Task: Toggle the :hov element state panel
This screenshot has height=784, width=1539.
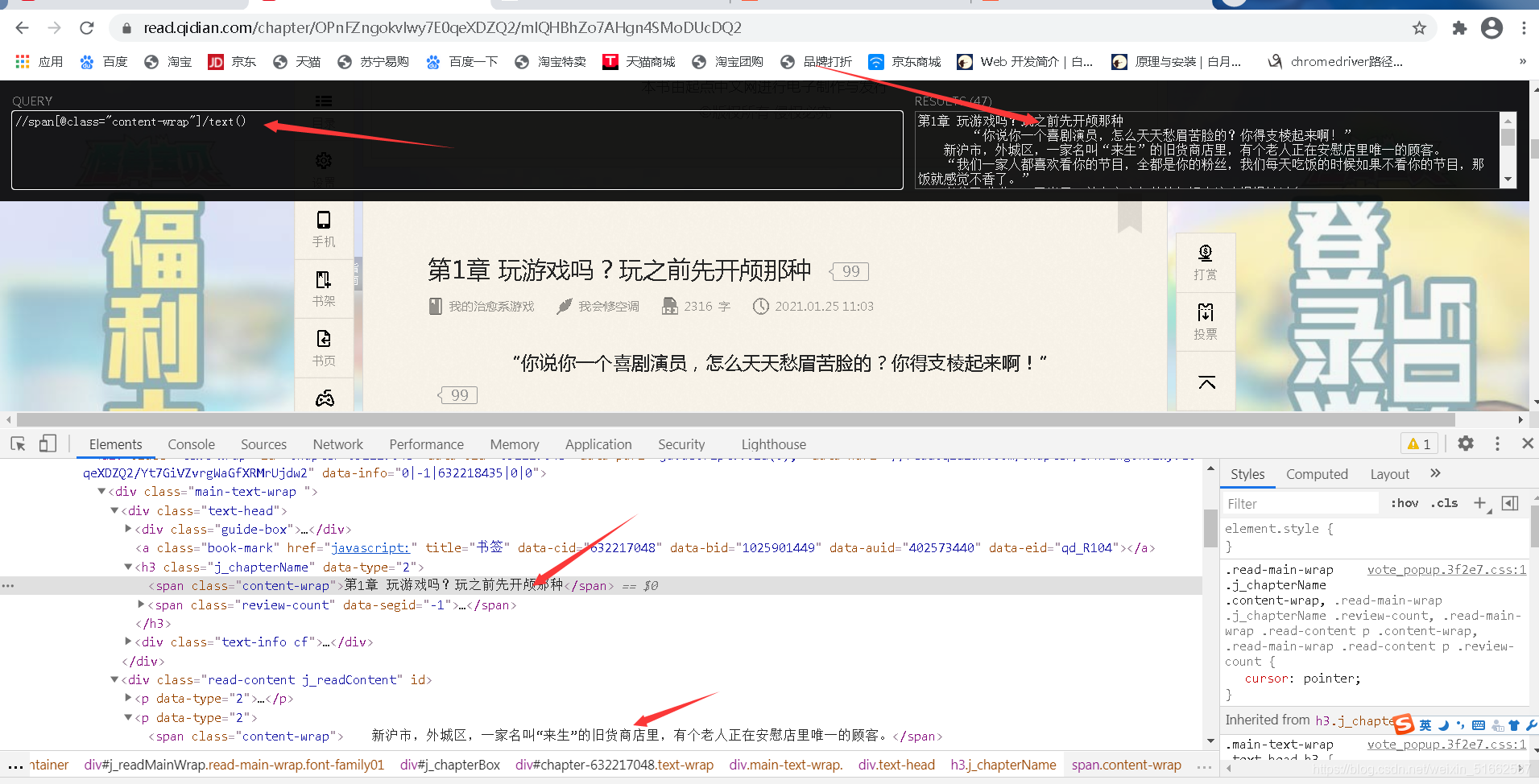Action: (x=1405, y=503)
